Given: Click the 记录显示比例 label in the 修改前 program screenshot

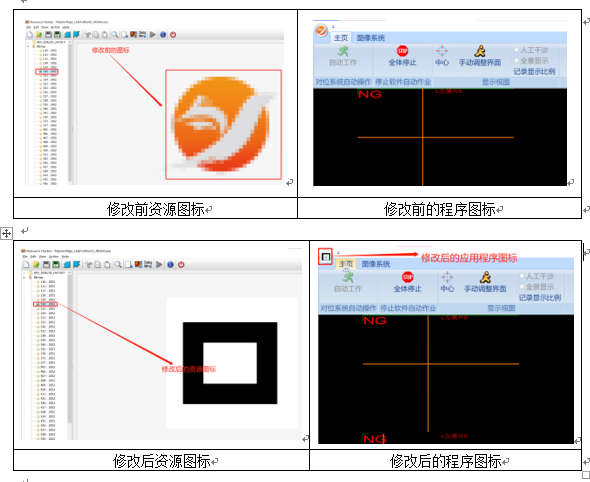Looking at the screenshot, I should coord(534,71).
